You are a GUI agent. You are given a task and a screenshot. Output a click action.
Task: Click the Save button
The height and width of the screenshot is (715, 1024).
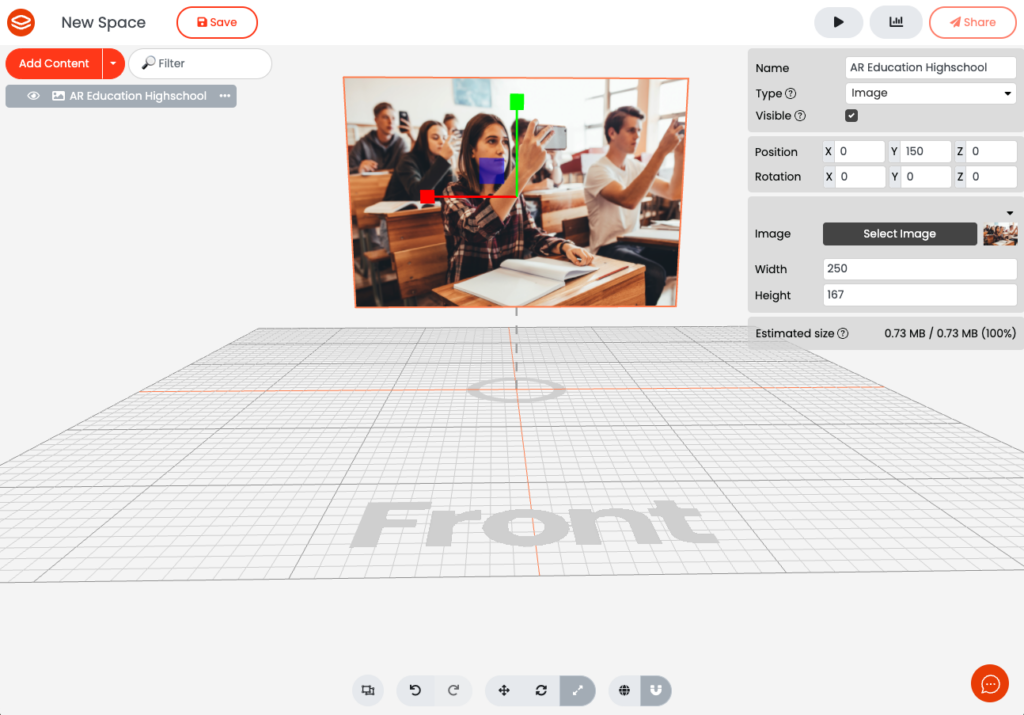tap(217, 22)
